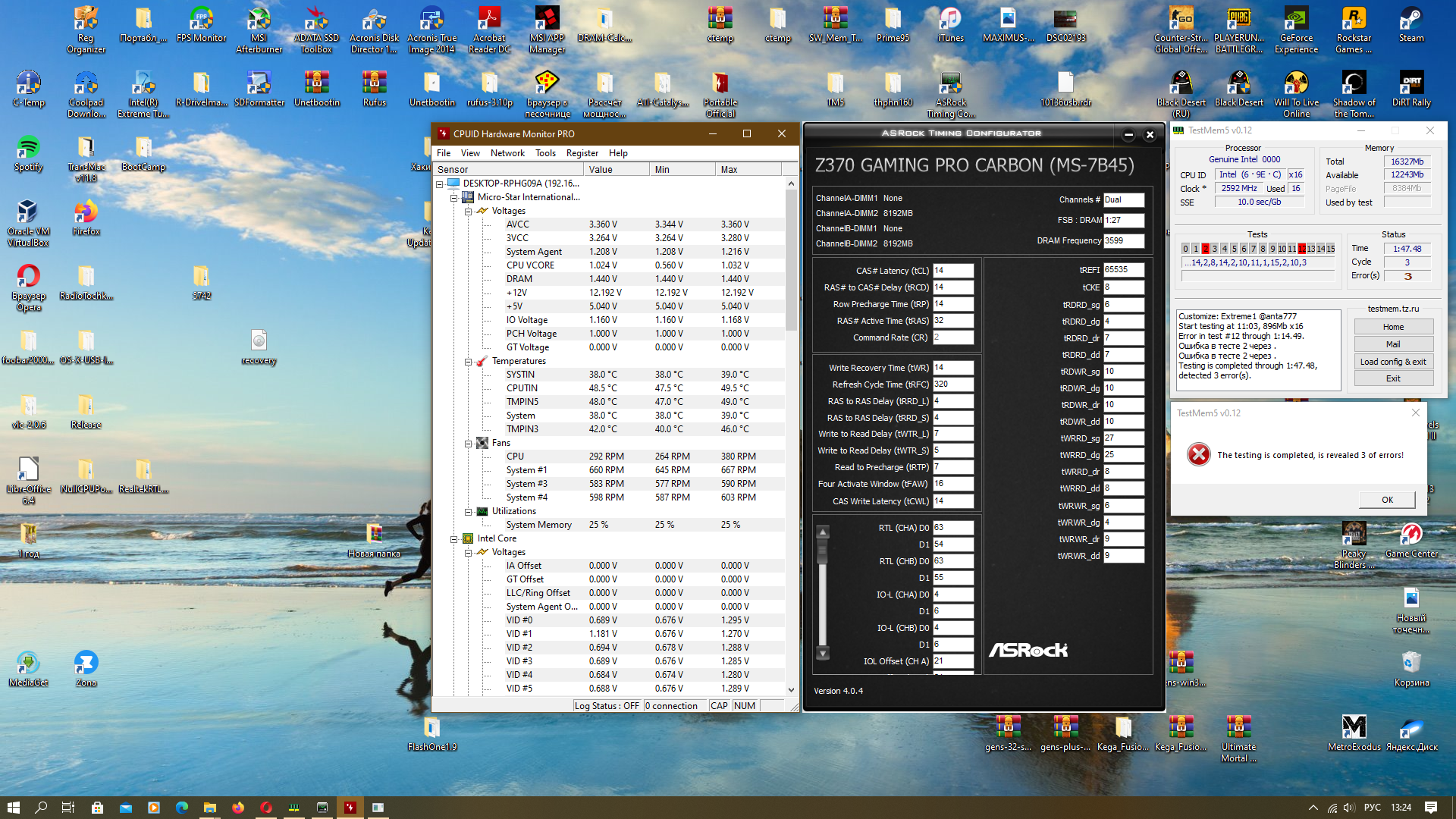Image resolution: width=1456 pixels, height=819 pixels.
Task: Open the Network menu in HWMonitor
Action: pos(507,153)
